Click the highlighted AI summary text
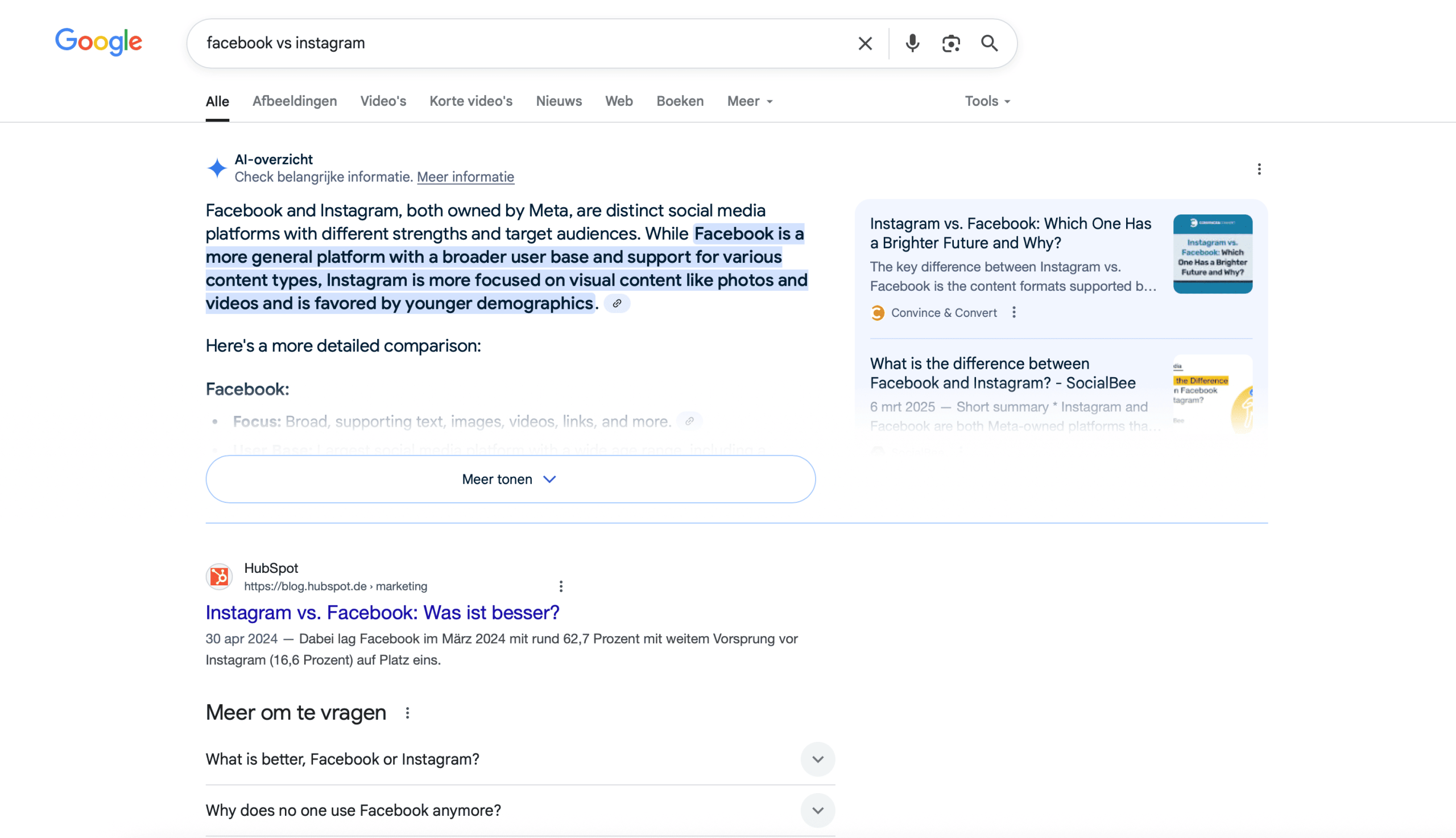 (x=507, y=268)
